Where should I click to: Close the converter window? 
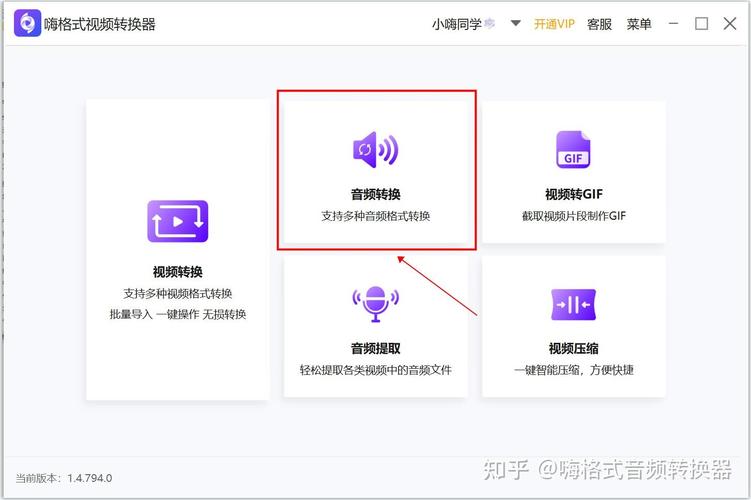pyautogui.click(x=730, y=23)
